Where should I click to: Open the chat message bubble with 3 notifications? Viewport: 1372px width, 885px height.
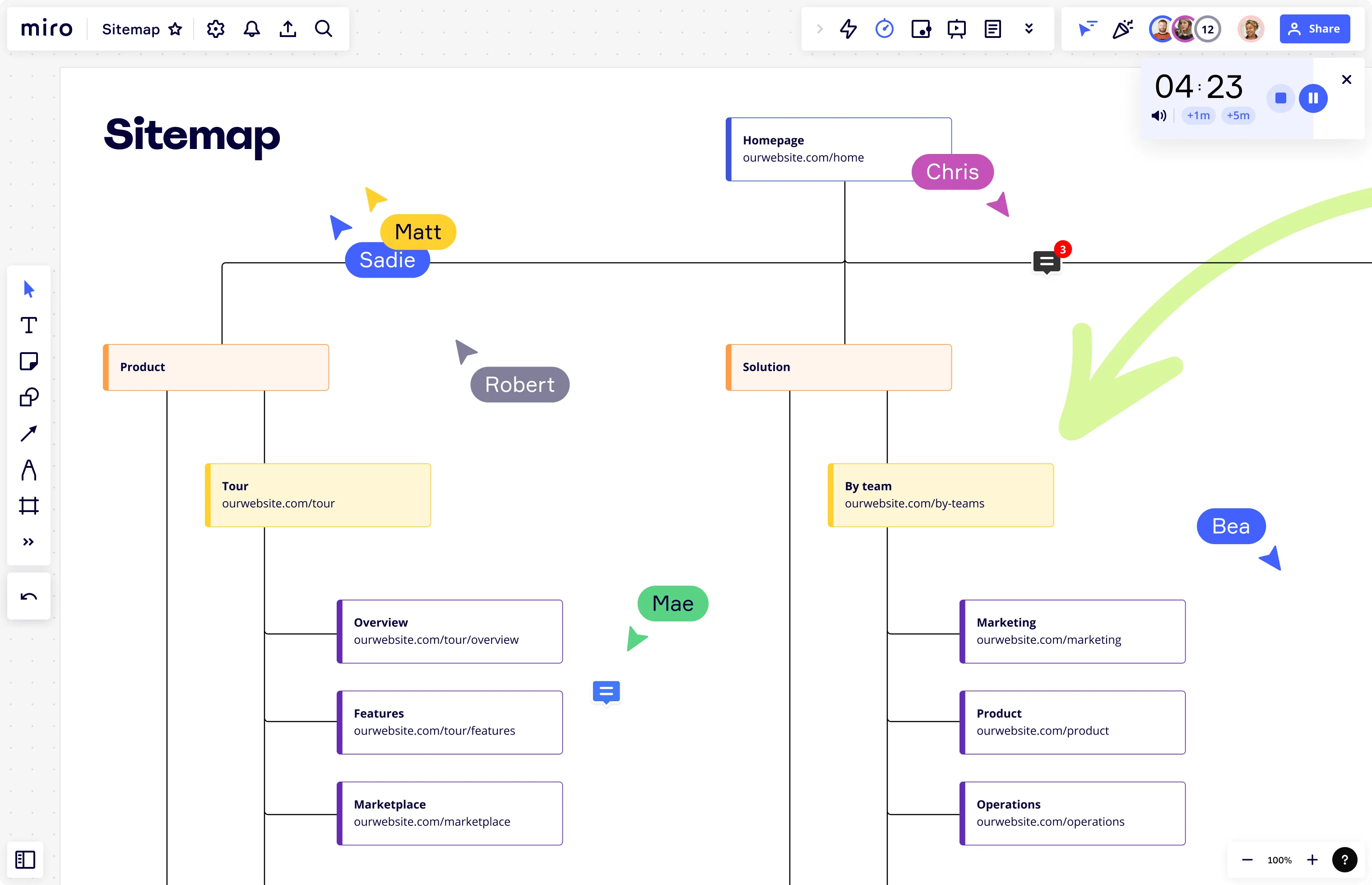[x=1046, y=263]
